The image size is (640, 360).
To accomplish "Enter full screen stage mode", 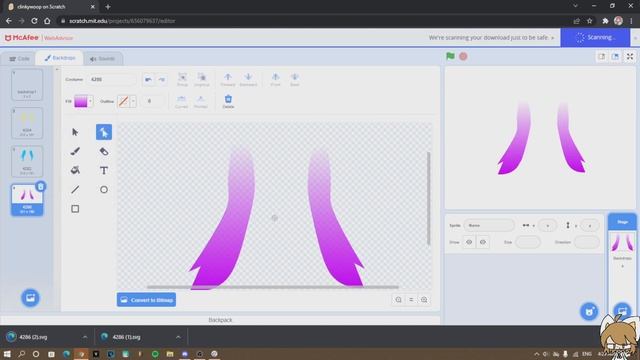I will (x=630, y=56).
